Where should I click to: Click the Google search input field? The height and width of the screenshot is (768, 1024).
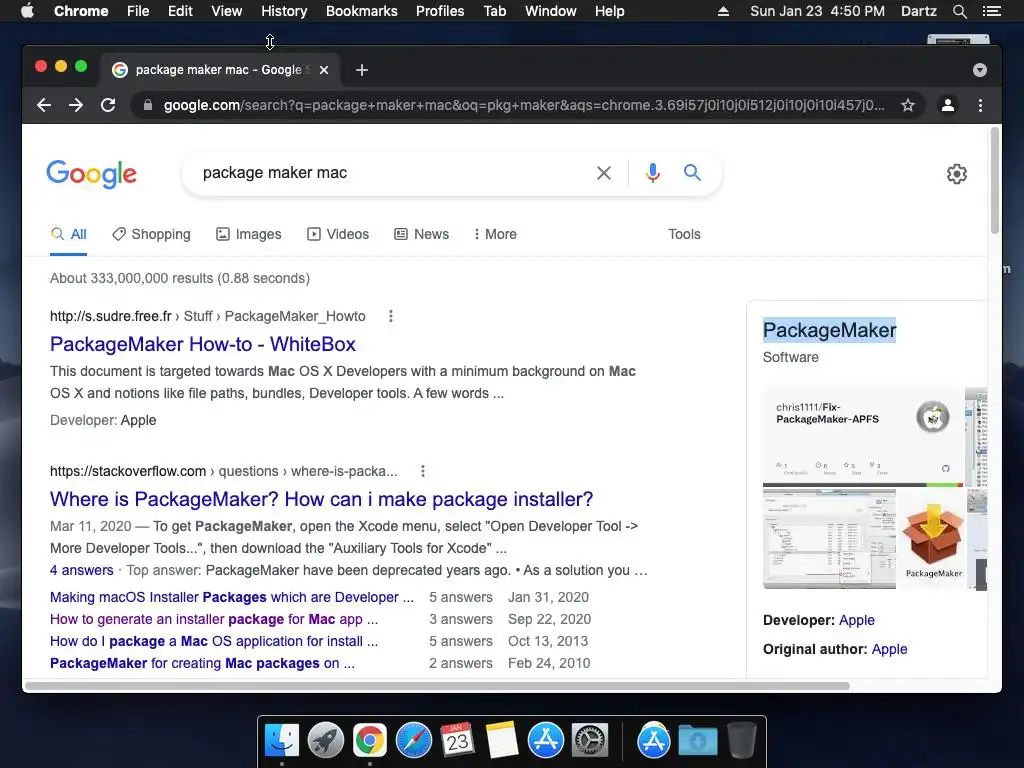point(392,173)
